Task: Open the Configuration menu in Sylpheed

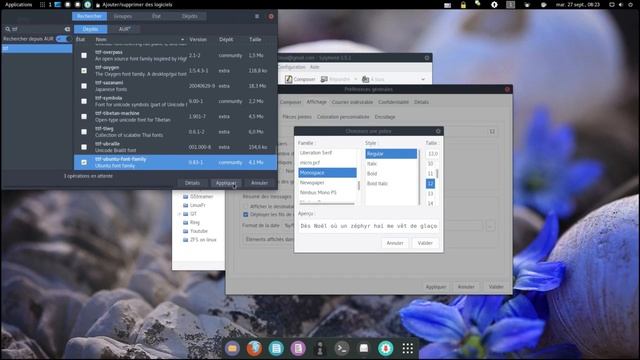Action: [291, 67]
